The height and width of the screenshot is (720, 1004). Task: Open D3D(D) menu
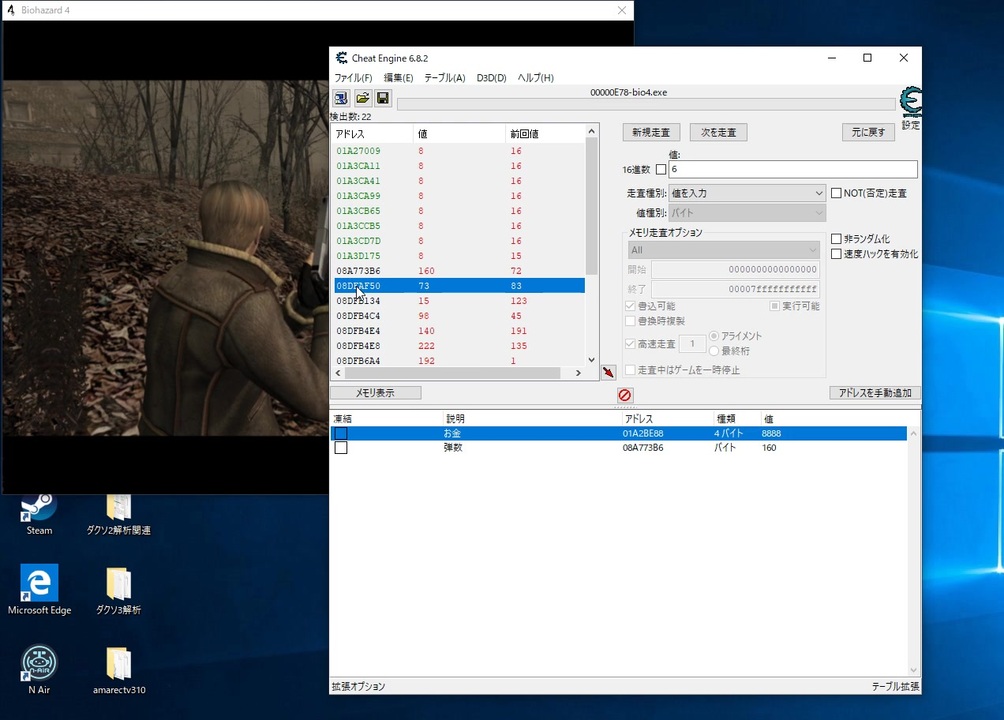[491, 78]
